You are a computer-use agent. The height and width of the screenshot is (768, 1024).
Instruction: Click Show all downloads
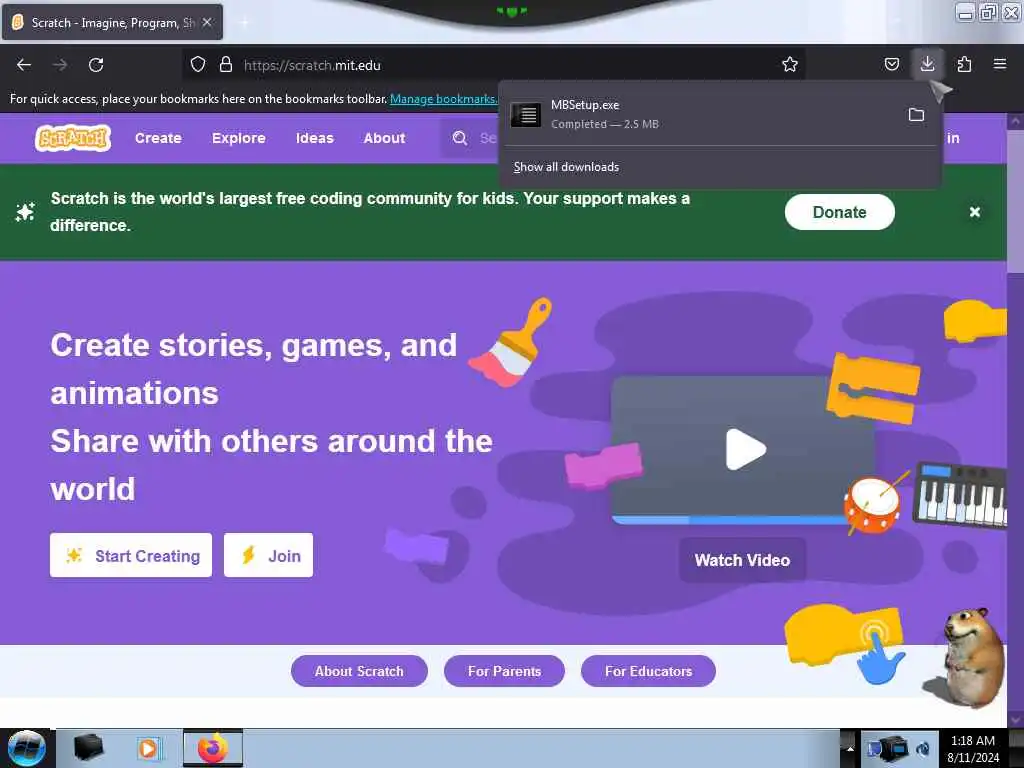coord(566,167)
